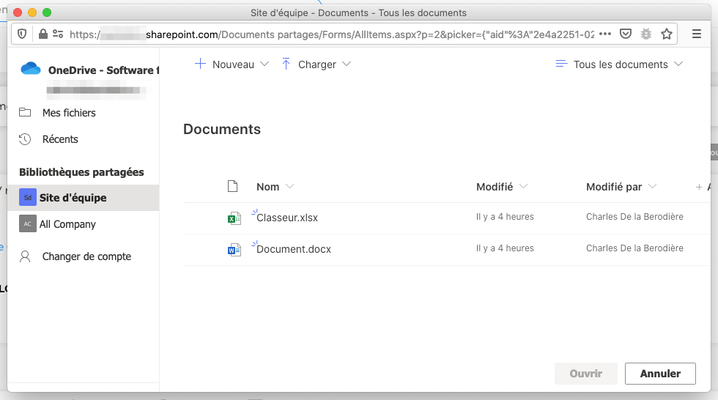Open the Nom column header menu
718x400 pixels.
275,187
